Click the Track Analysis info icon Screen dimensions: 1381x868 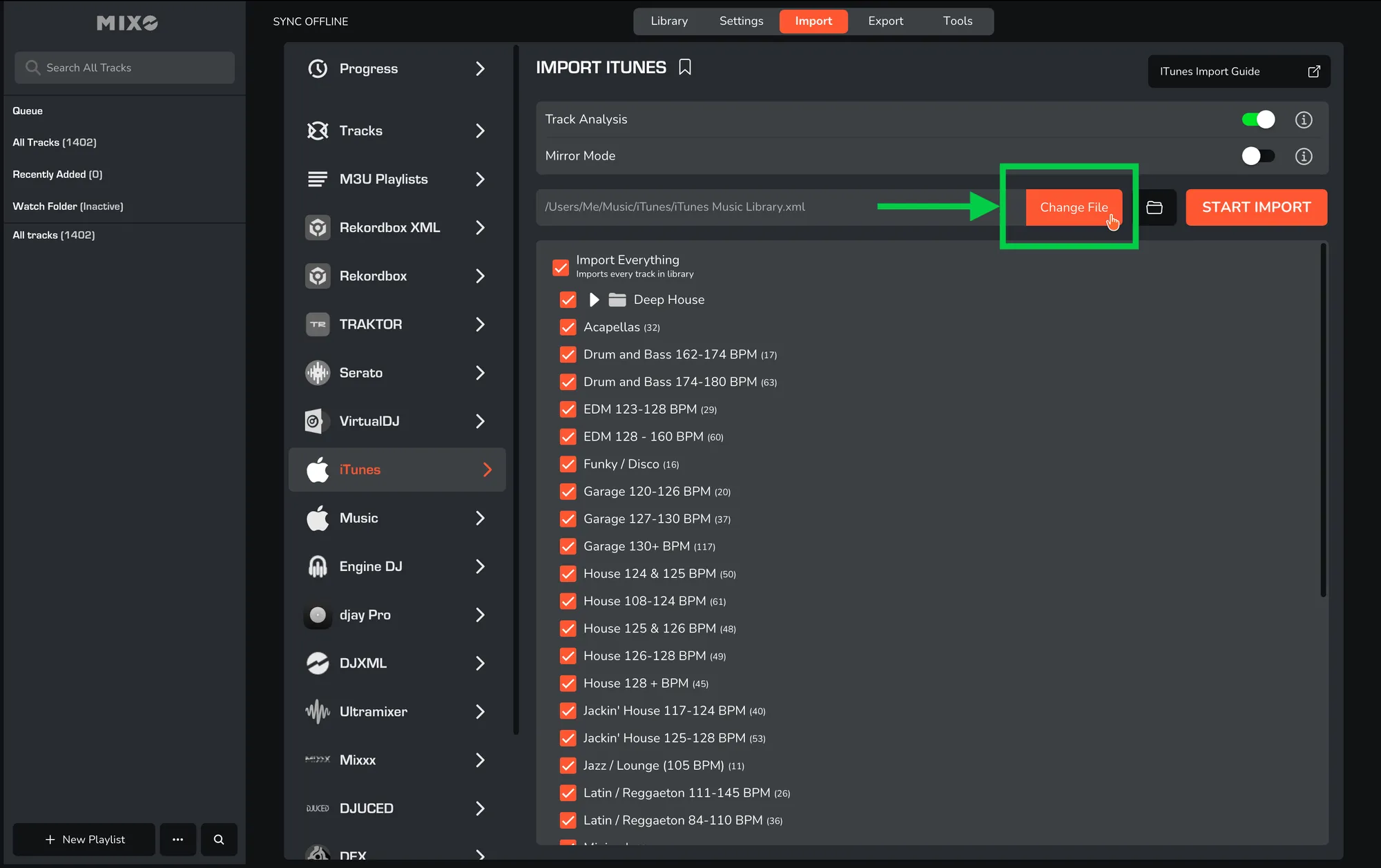(x=1303, y=119)
